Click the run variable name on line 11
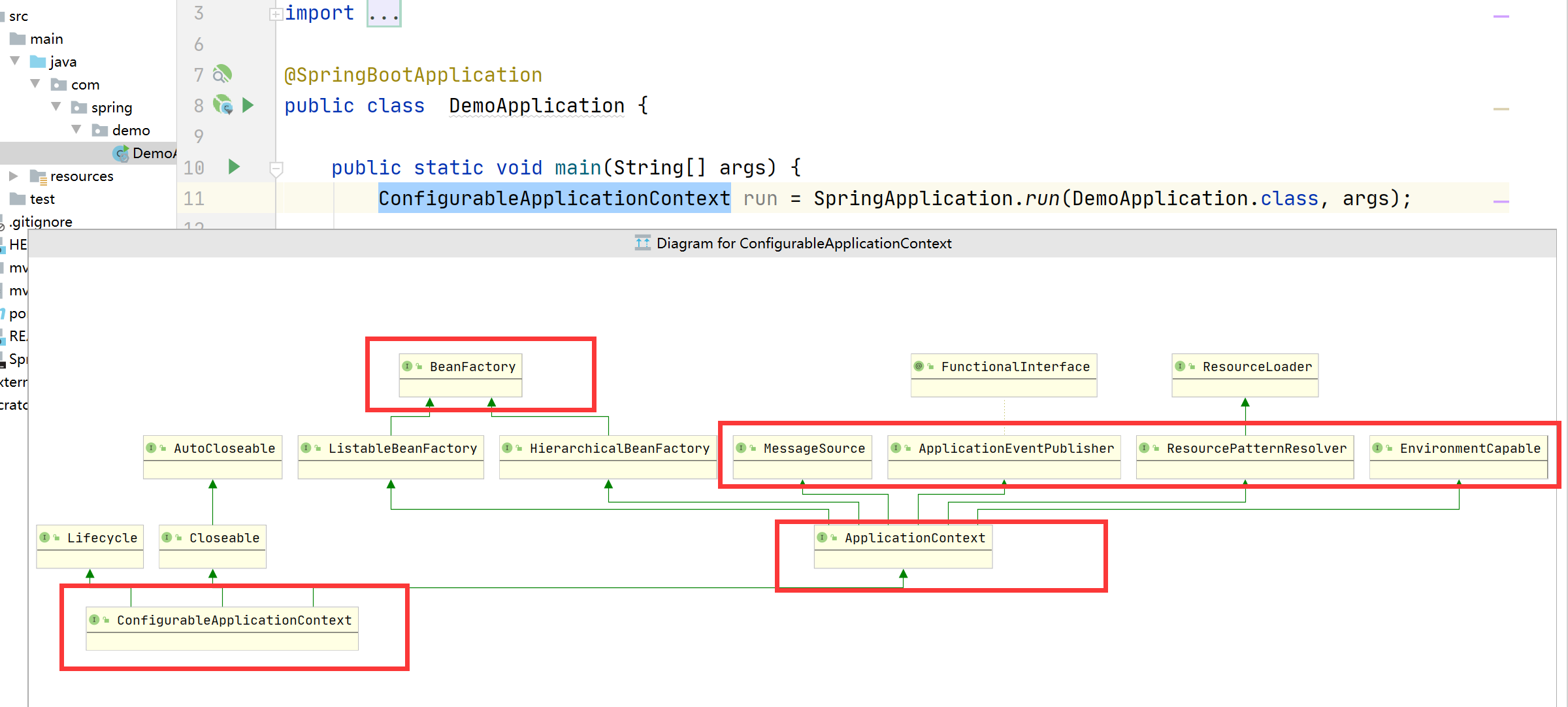The height and width of the screenshot is (707, 1568). pos(760,199)
